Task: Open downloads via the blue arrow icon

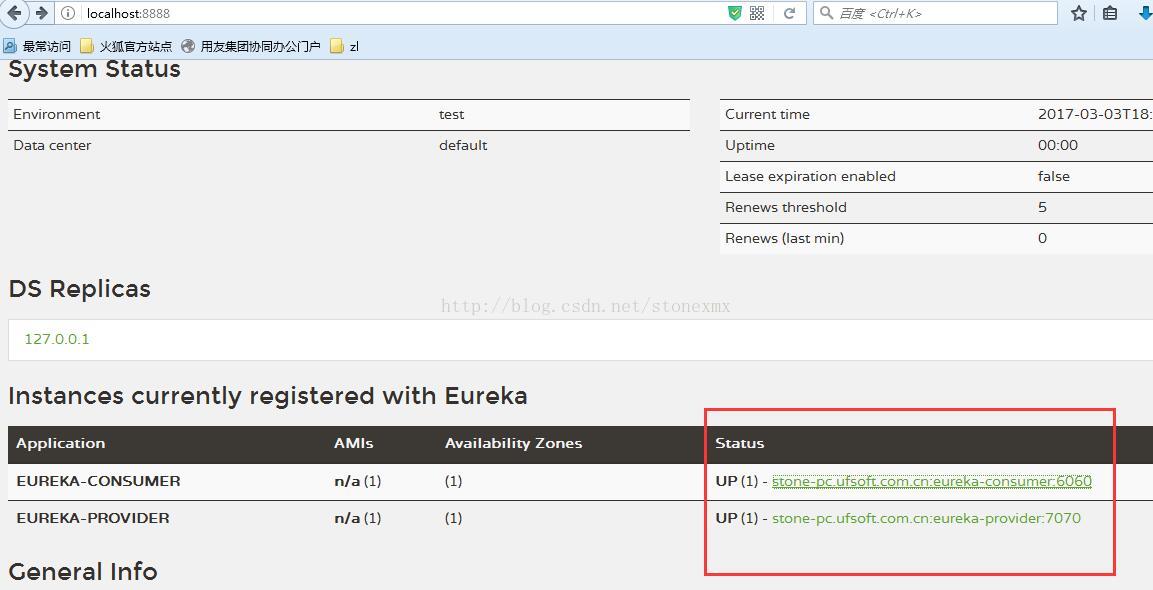Action: pyautogui.click(x=1145, y=13)
